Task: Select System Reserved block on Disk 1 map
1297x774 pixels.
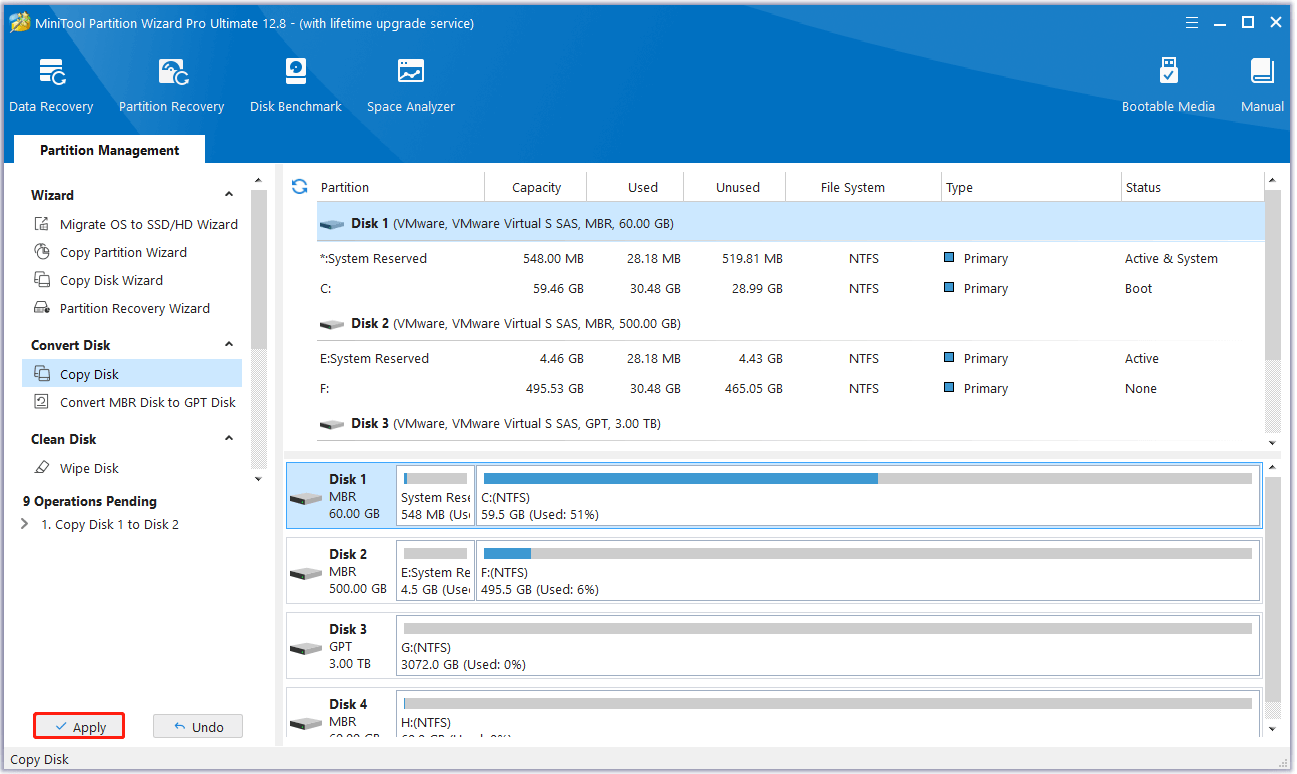Action: [x=435, y=497]
